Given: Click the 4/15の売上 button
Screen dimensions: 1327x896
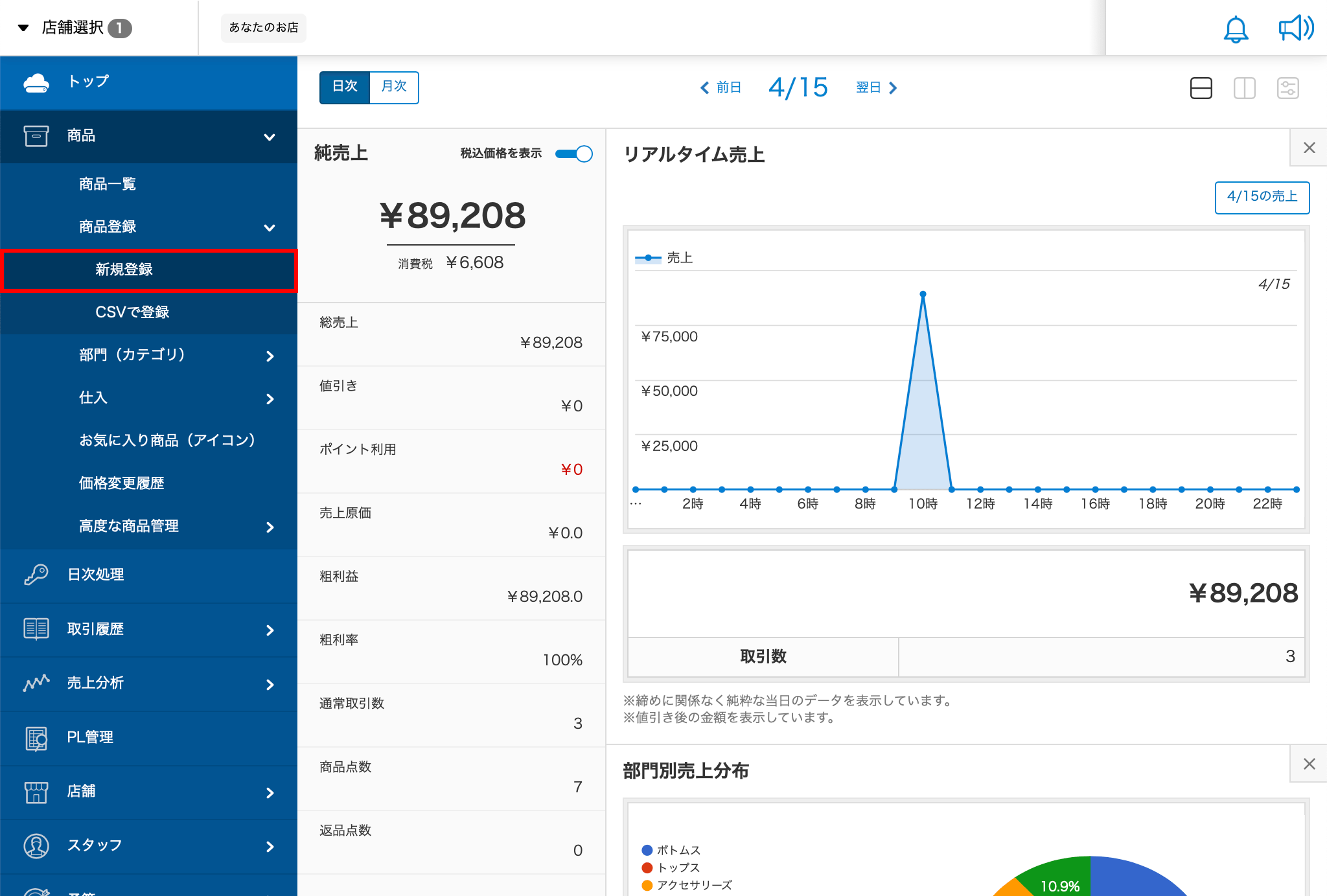Looking at the screenshot, I should [x=1262, y=197].
